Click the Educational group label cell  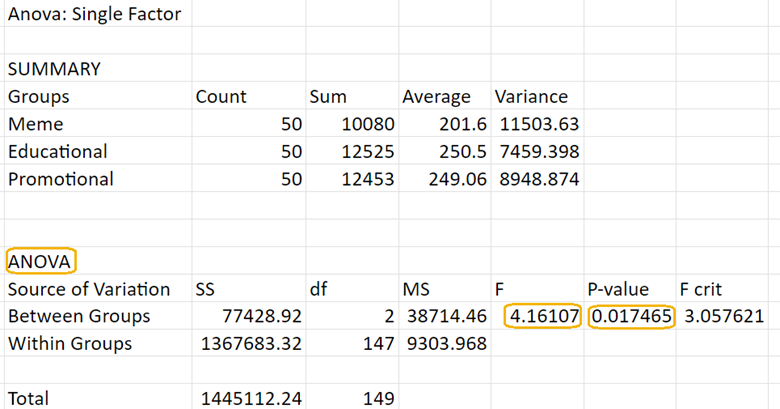click(57, 152)
